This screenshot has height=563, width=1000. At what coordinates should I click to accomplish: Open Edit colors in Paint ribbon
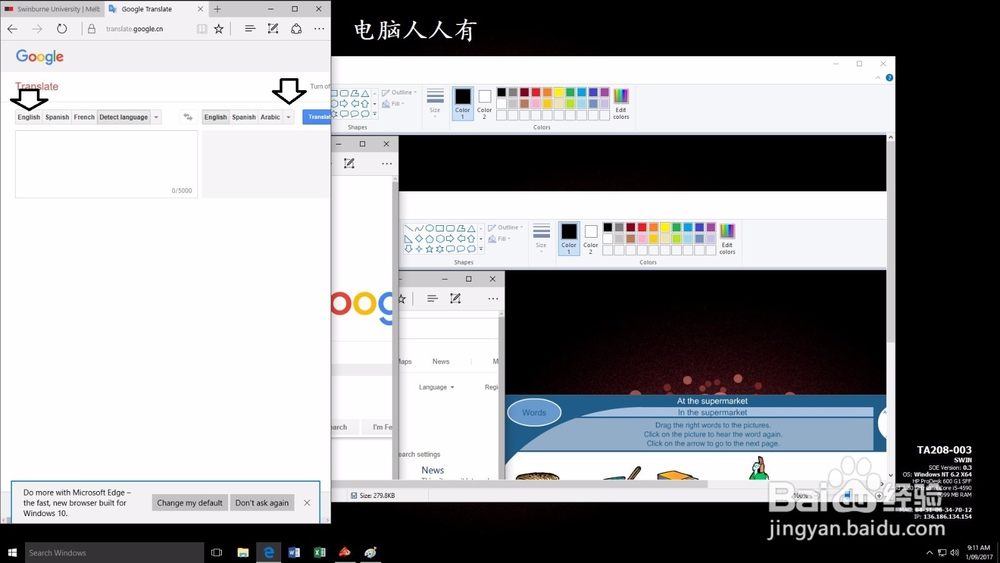621,103
